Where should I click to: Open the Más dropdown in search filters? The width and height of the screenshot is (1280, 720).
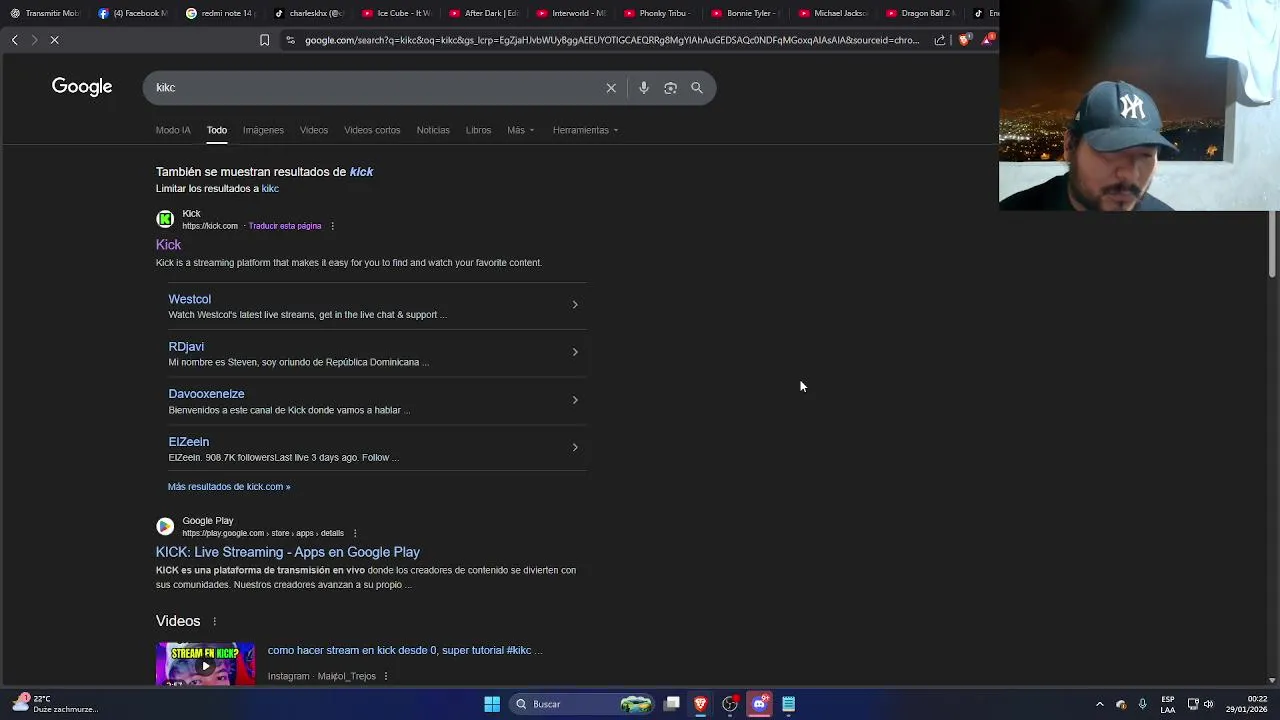520,130
